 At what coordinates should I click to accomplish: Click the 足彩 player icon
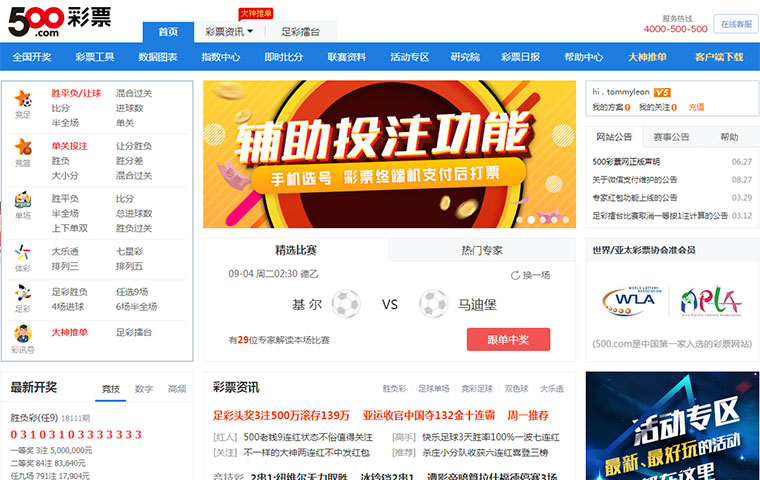23,293
